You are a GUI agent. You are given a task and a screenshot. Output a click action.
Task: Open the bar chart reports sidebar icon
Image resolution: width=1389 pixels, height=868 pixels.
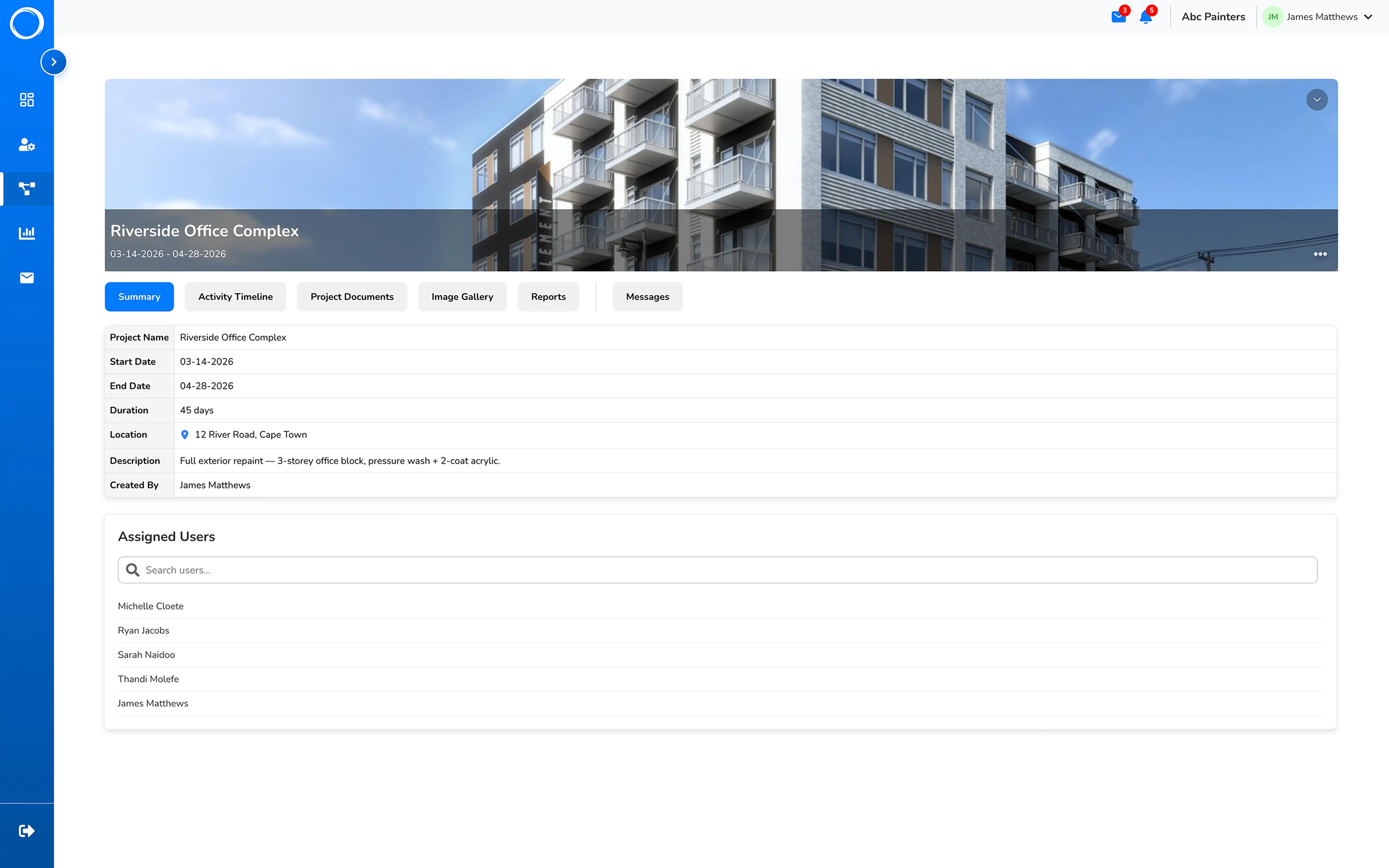coord(27,233)
